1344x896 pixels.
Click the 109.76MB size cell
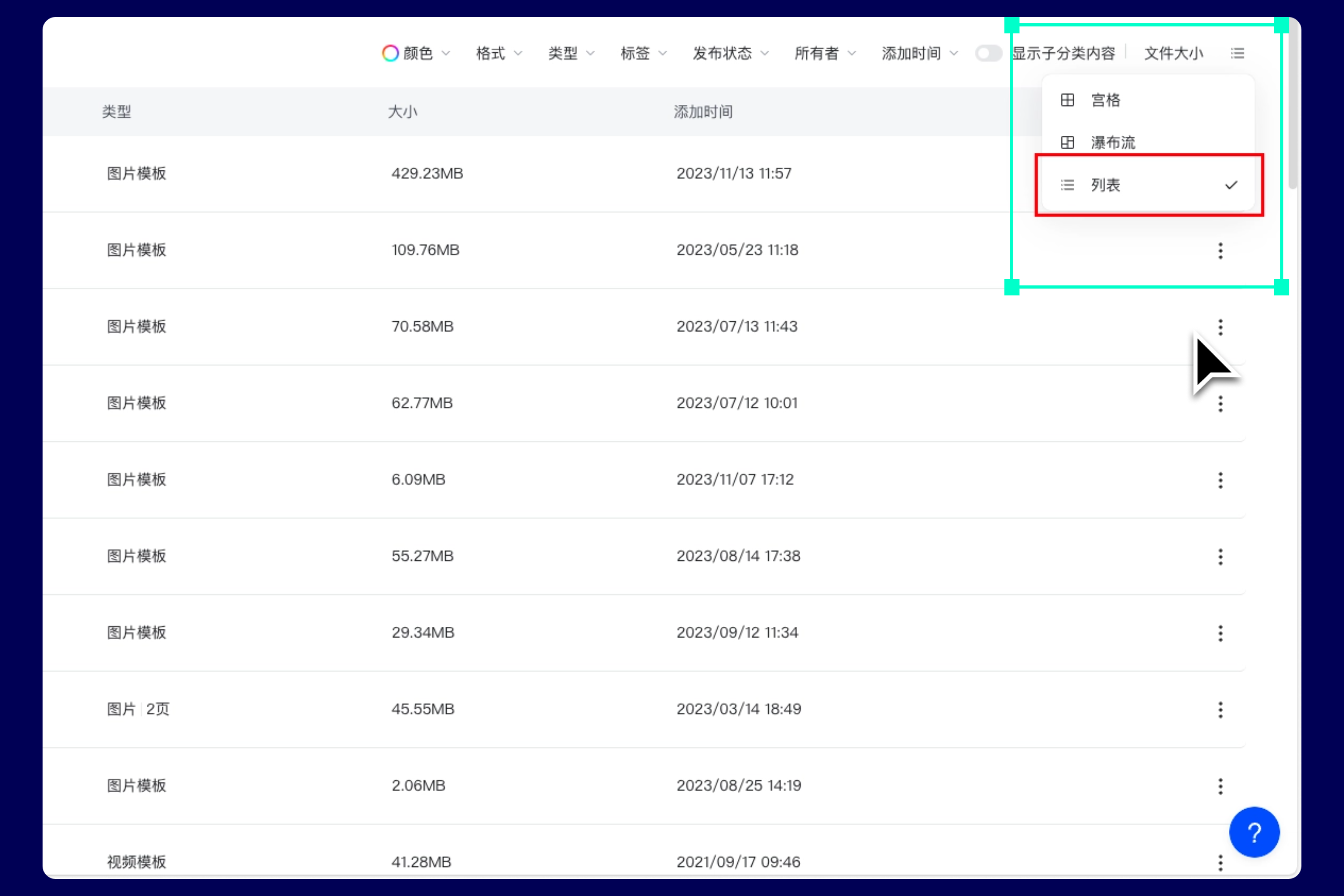coord(425,250)
